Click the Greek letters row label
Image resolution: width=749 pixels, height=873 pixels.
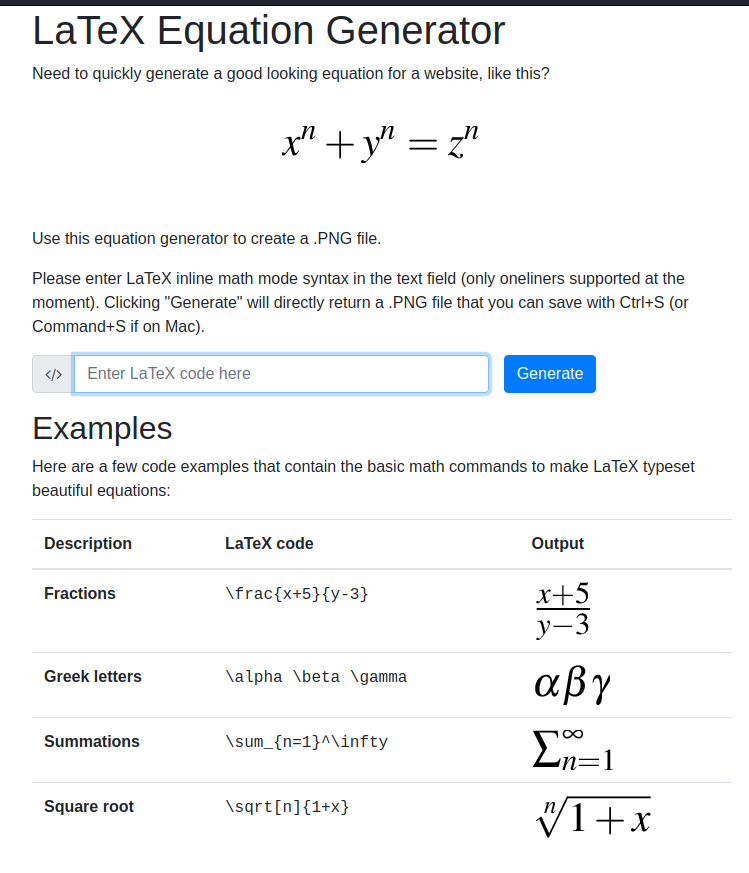click(x=93, y=677)
